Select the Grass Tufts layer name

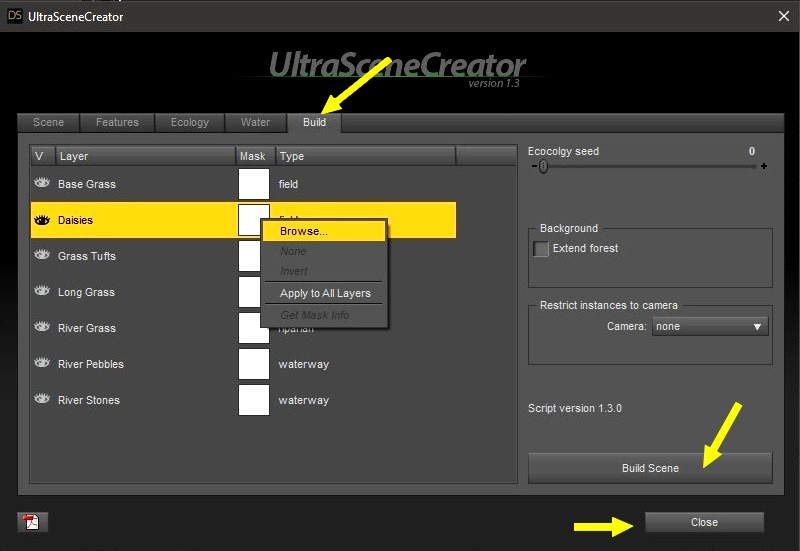[x=87, y=256]
